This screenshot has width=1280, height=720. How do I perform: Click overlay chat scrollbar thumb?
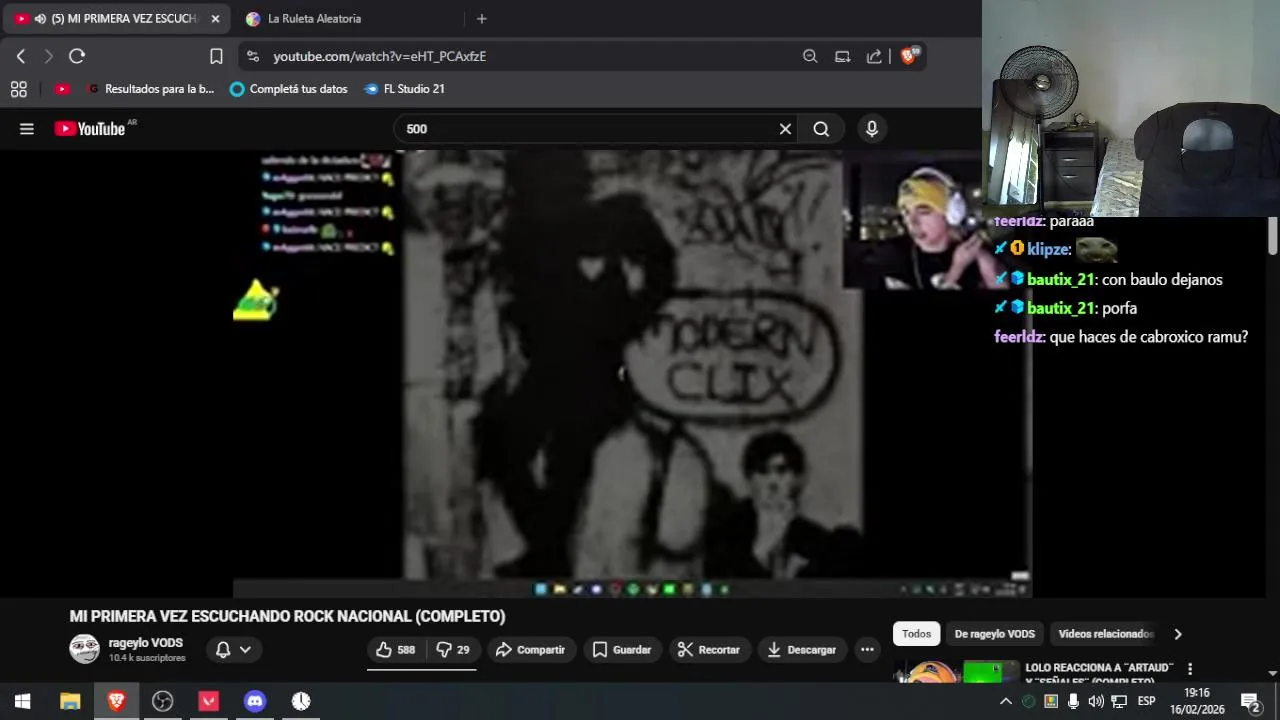pyautogui.click(x=1272, y=235)
